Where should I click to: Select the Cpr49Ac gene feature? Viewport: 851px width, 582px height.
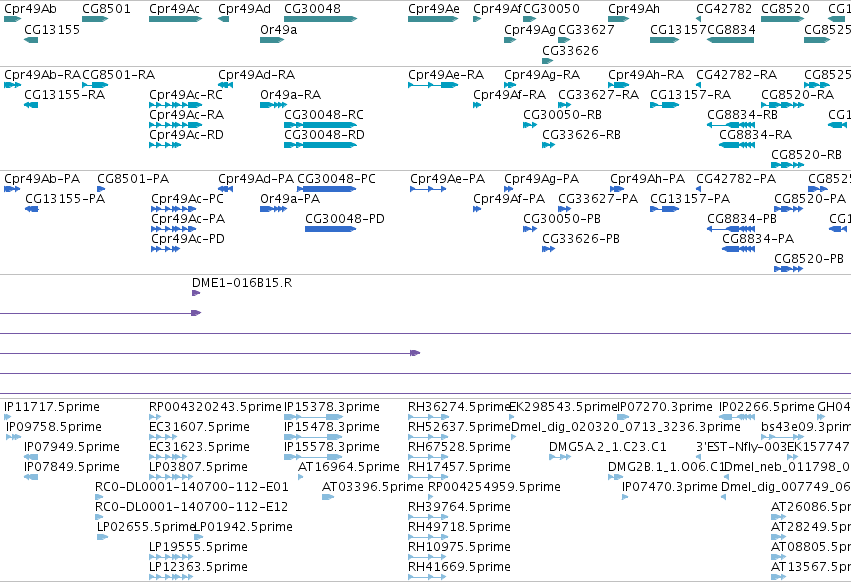[x=175, y=19]
